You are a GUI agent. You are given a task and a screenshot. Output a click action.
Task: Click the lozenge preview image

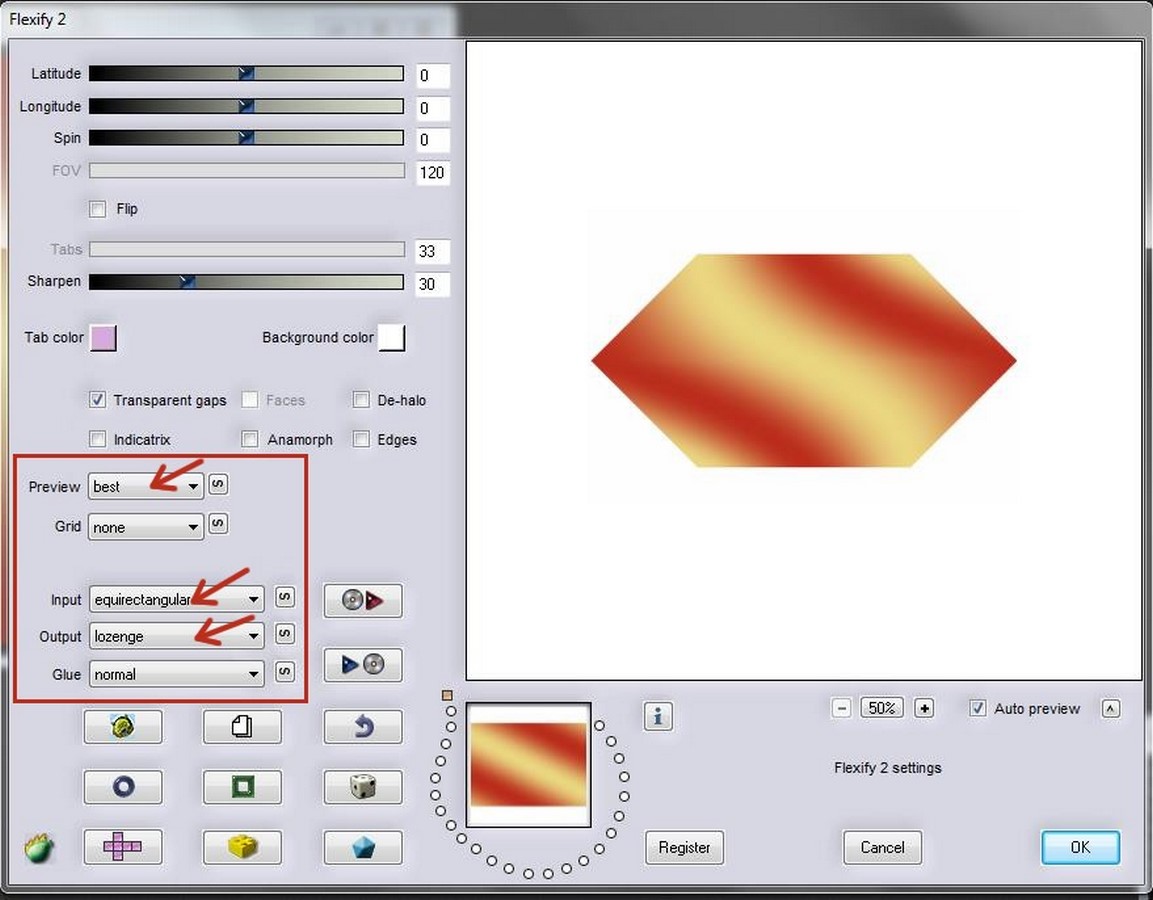tap(804, 360)
